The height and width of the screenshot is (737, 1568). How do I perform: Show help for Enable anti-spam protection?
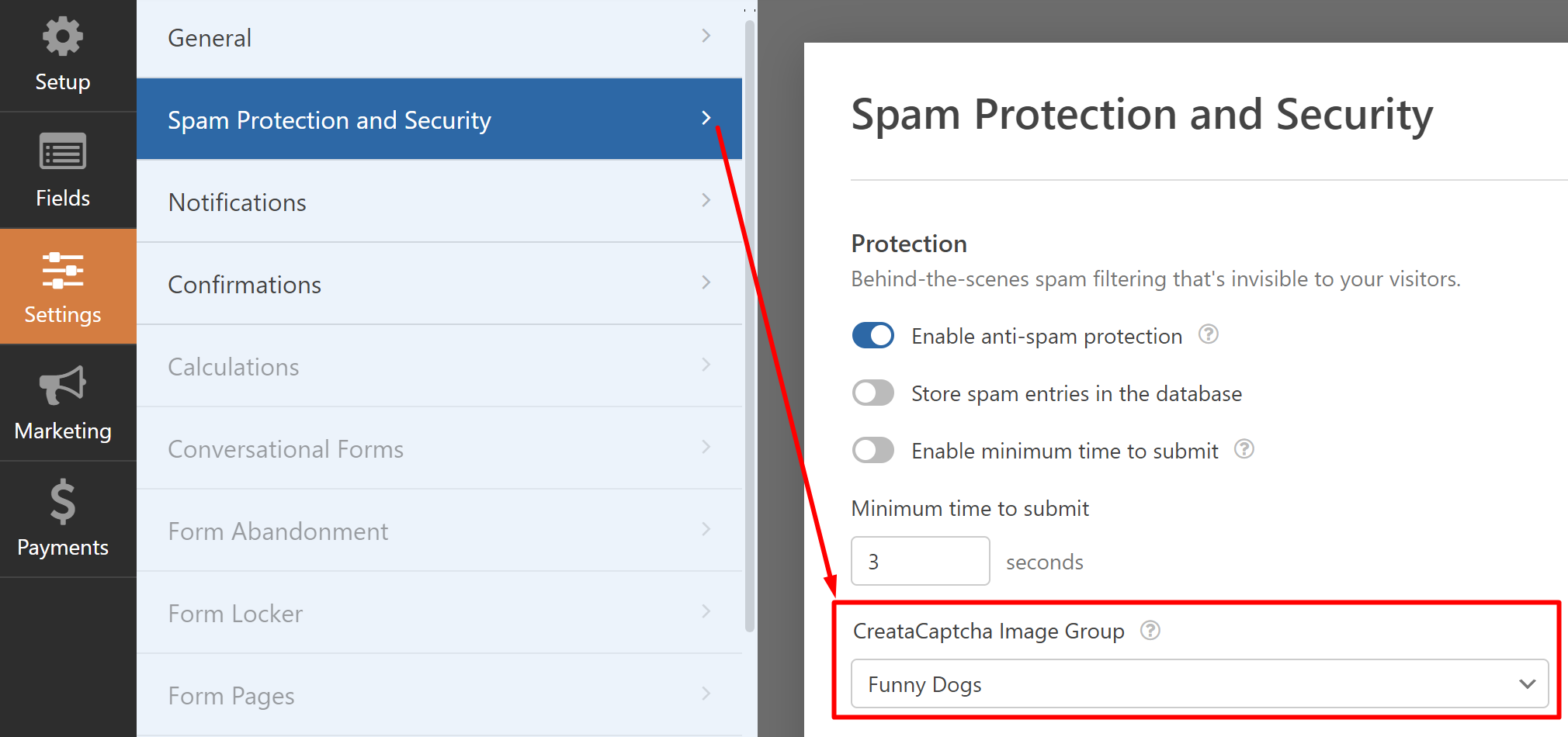click(1208, 334)
